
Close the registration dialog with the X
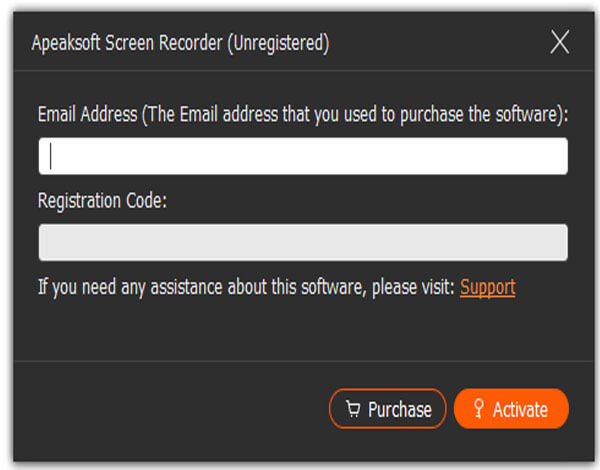click(x=560, y=42)
